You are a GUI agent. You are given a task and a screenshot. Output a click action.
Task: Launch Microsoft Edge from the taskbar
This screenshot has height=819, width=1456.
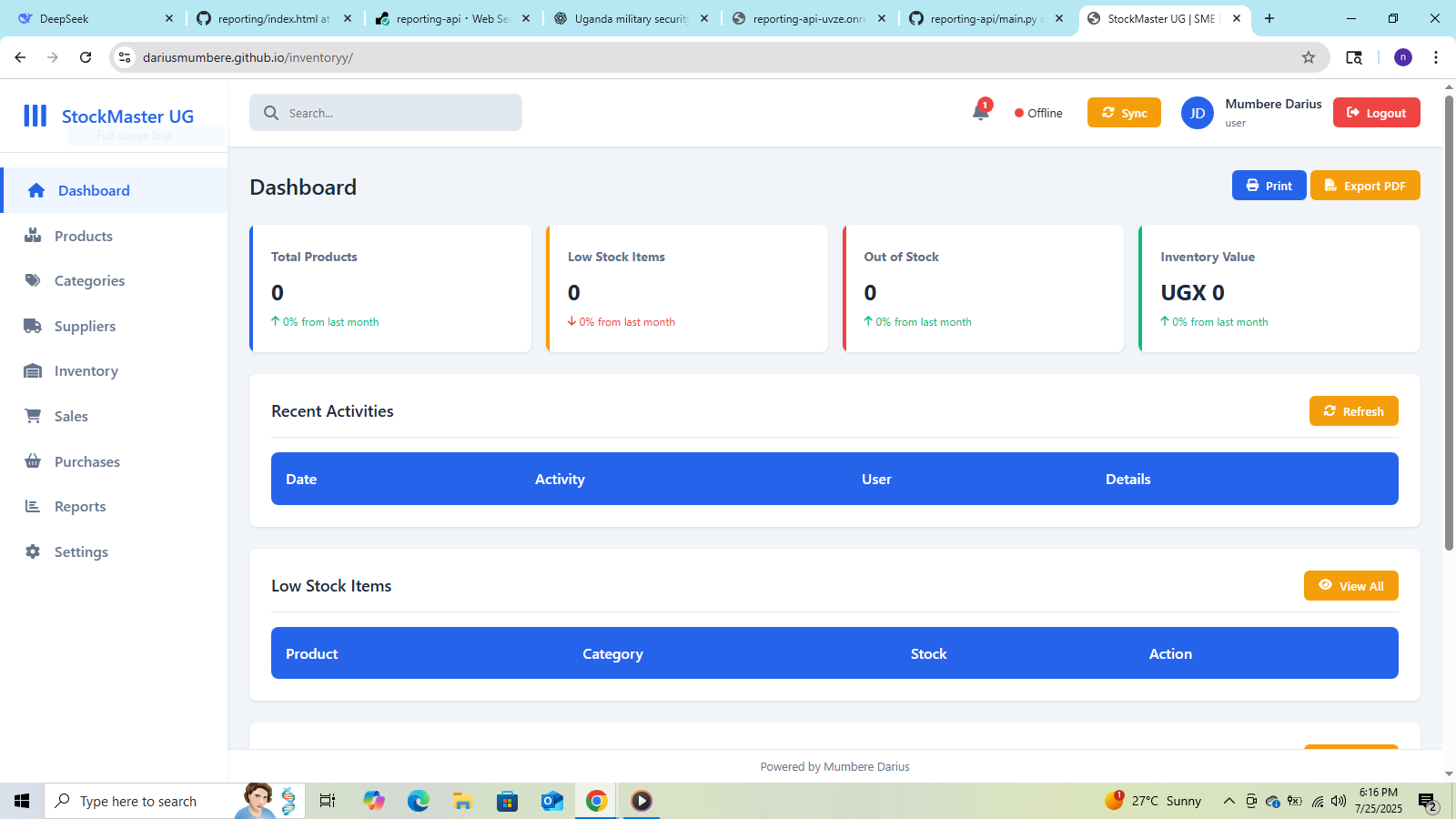(419, 801)
